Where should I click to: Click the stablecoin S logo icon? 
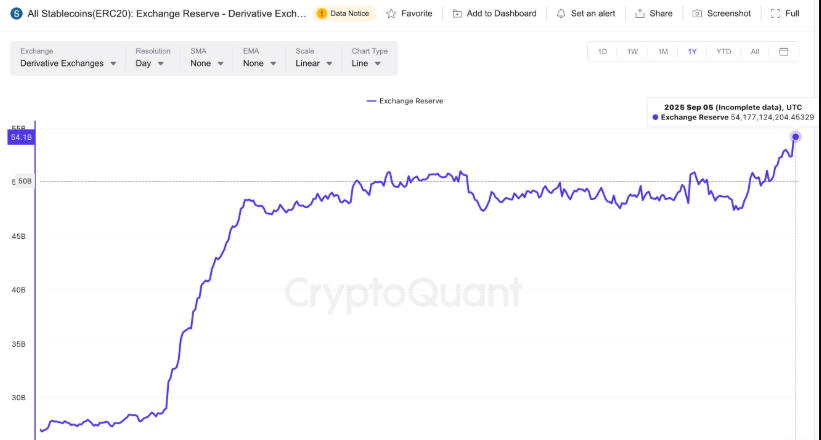point(15,14)
